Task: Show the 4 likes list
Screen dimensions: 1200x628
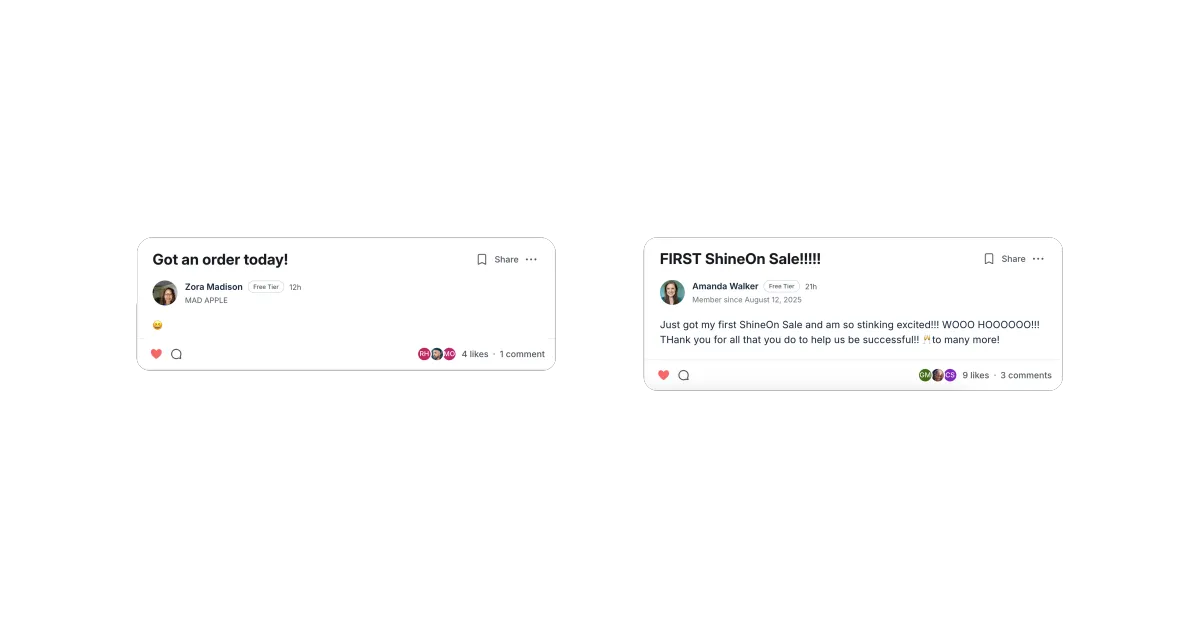Action: click(475, 354)
